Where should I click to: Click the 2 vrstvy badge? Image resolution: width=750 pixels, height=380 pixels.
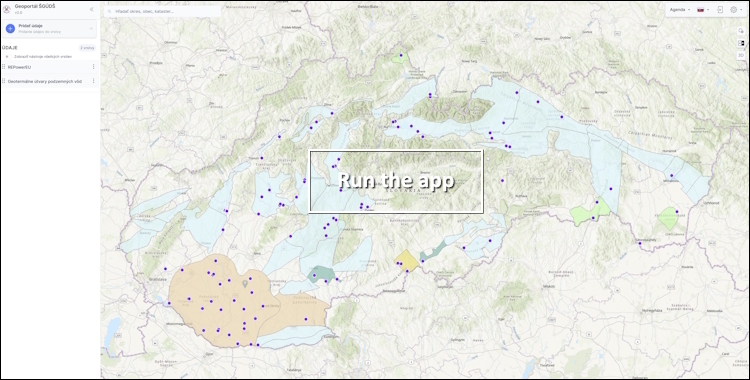88,48
